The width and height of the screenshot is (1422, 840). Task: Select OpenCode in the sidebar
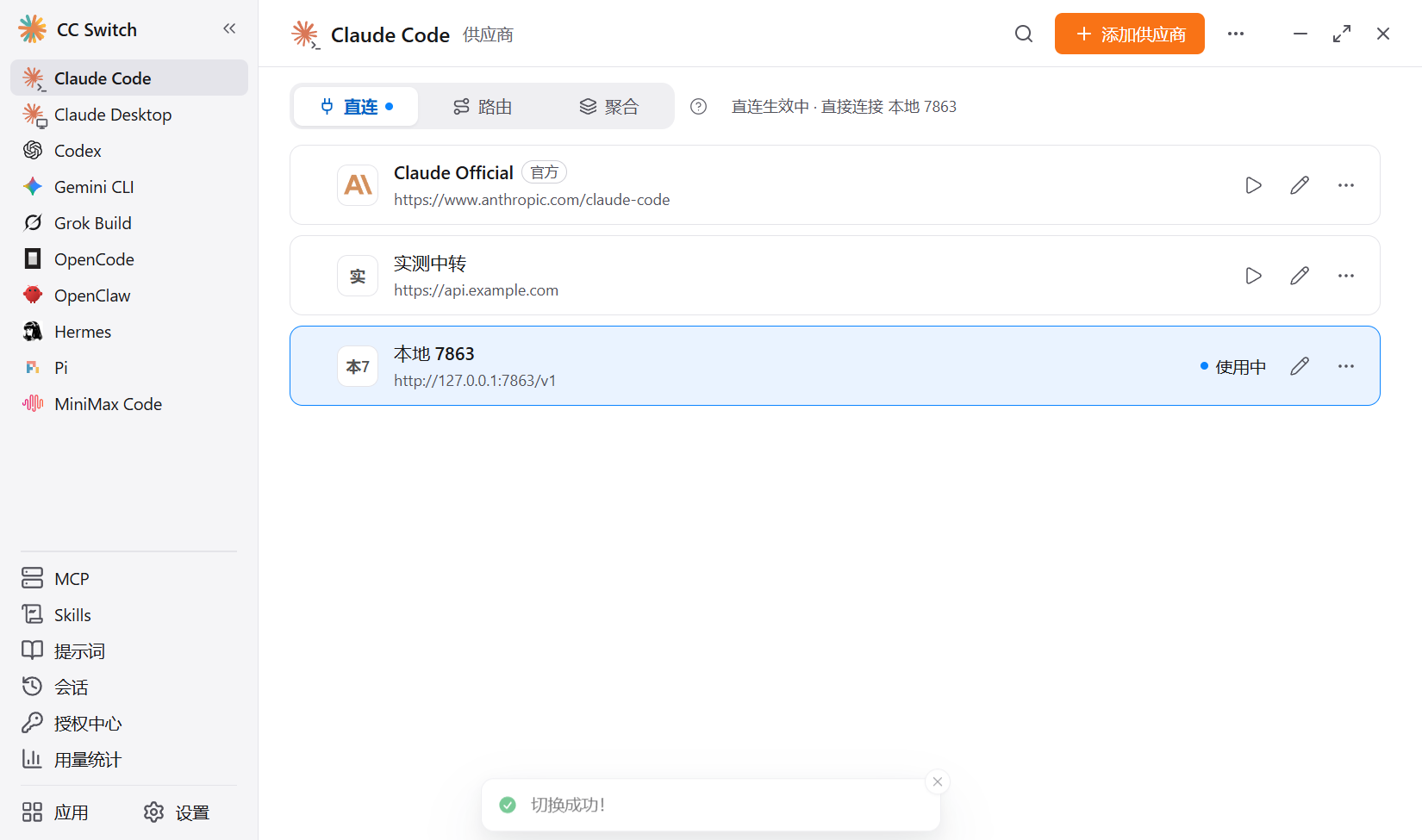coord(129,259)
